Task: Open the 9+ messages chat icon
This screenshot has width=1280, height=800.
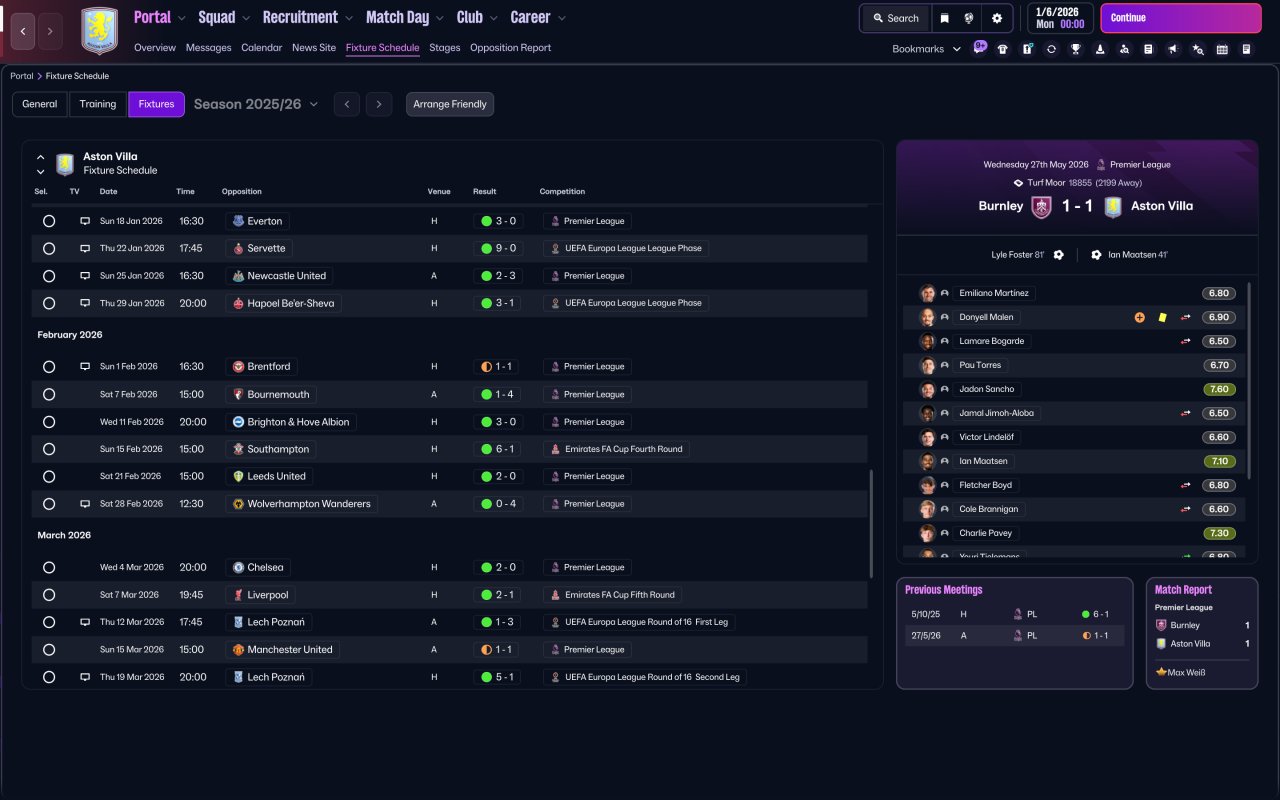Action: pyautogui.click(x=979, y=47)
